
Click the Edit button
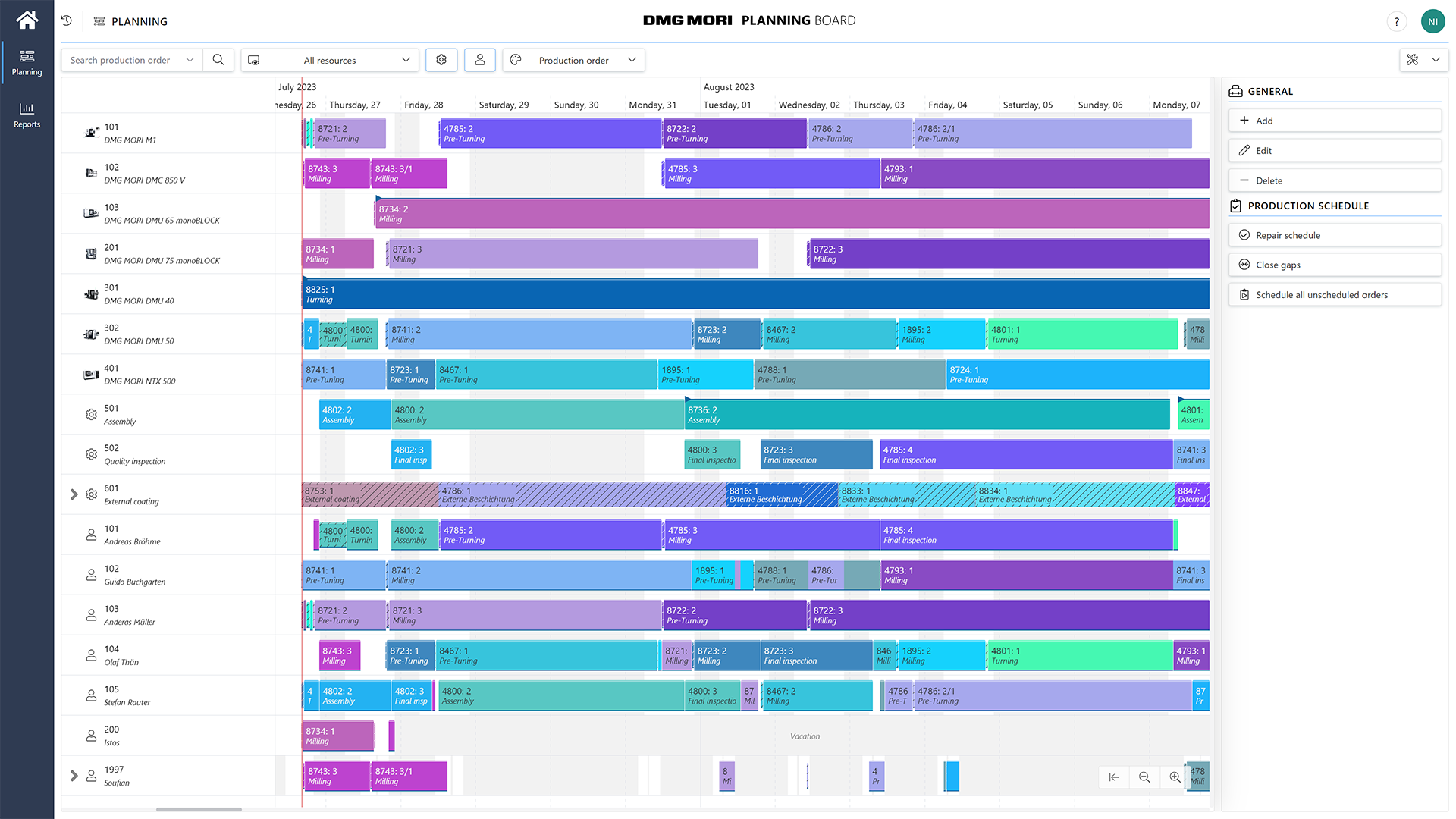pos(1335,151)
